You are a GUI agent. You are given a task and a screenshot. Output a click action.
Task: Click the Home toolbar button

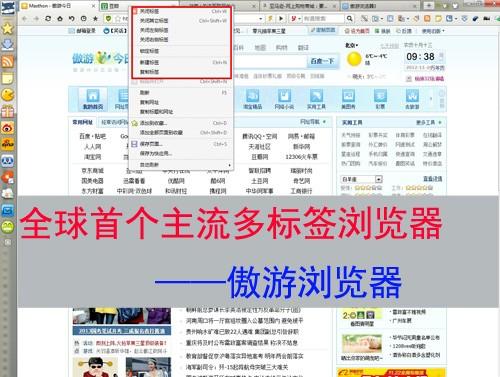click(60, 19)
